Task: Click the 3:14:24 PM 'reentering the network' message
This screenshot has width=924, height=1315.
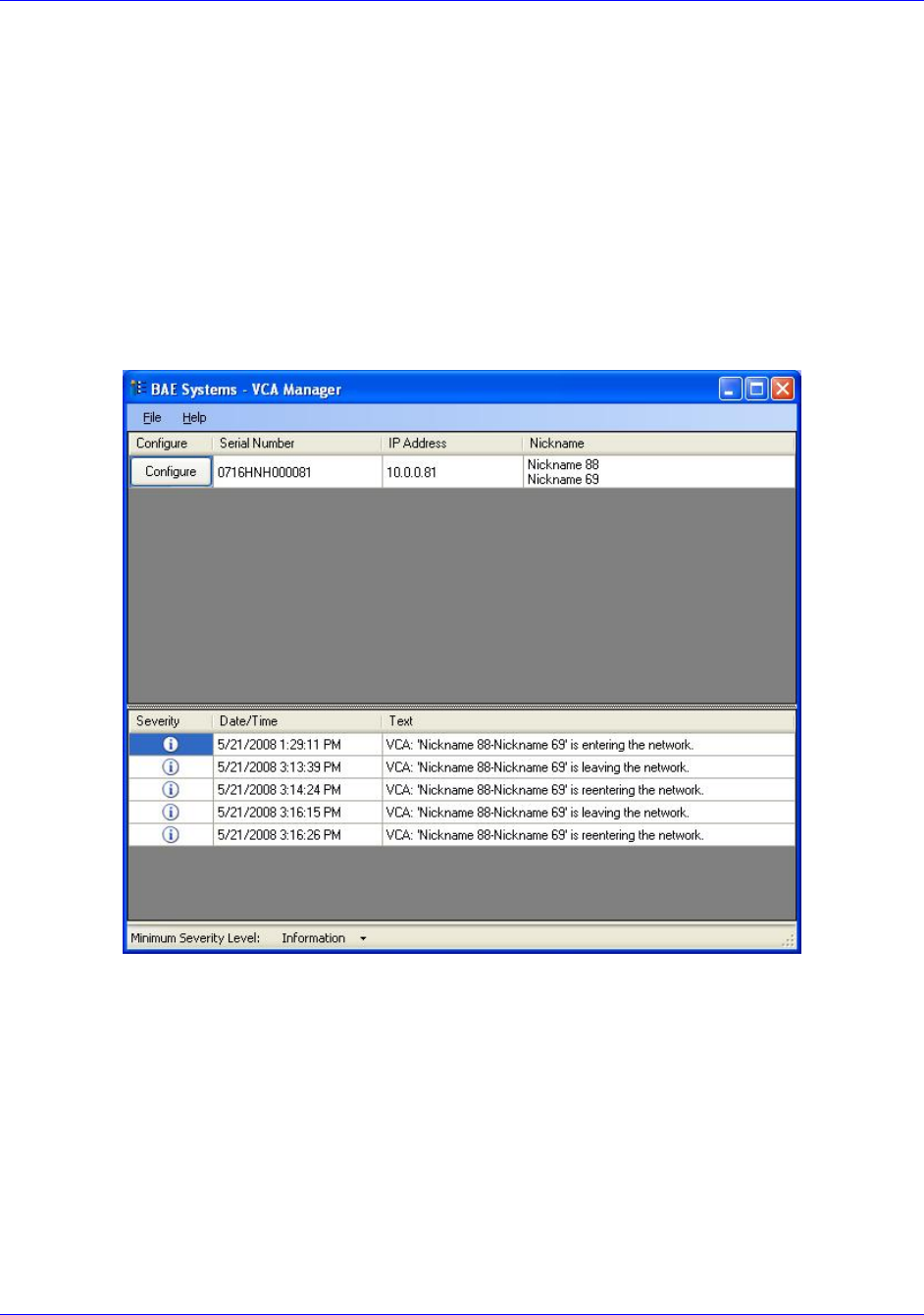Action: [589, 790]
